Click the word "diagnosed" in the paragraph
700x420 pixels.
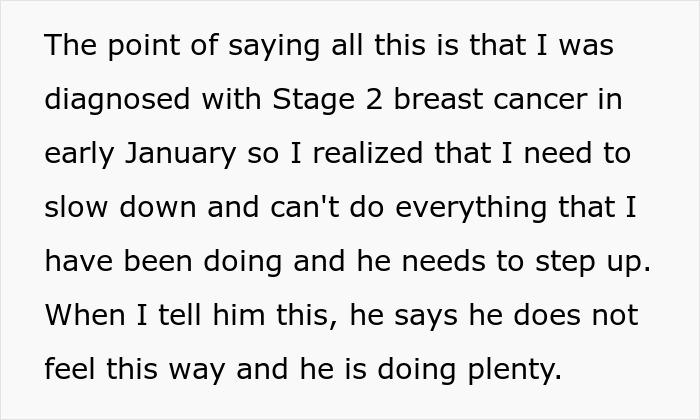click(x=117, y=100)
